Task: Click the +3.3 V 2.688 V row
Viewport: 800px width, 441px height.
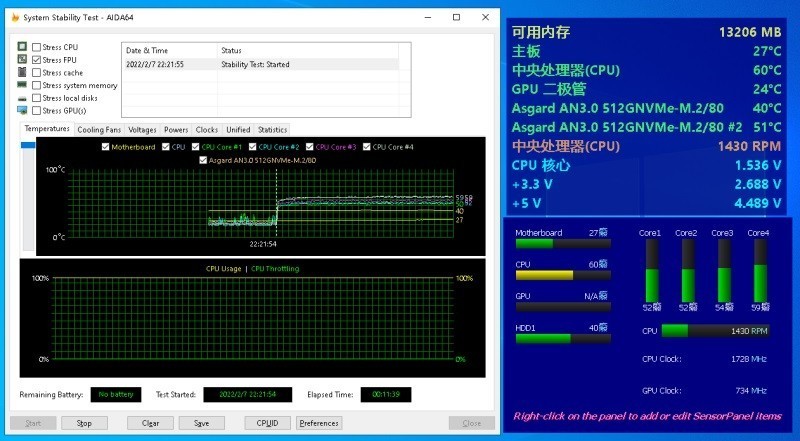Action: click(646, 184)
